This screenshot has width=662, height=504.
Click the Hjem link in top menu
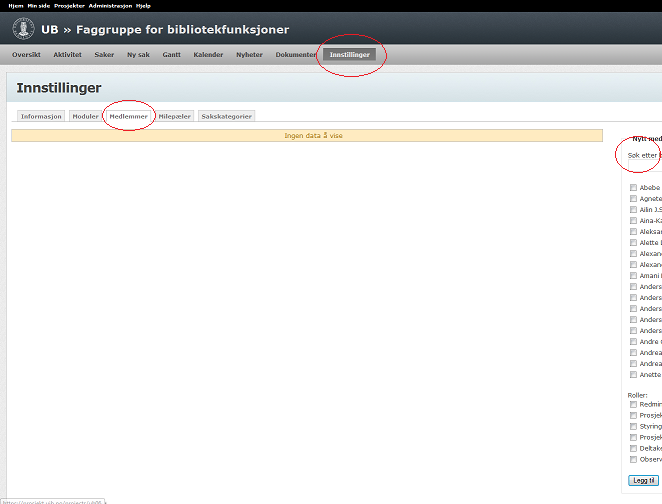click(15, 5)
